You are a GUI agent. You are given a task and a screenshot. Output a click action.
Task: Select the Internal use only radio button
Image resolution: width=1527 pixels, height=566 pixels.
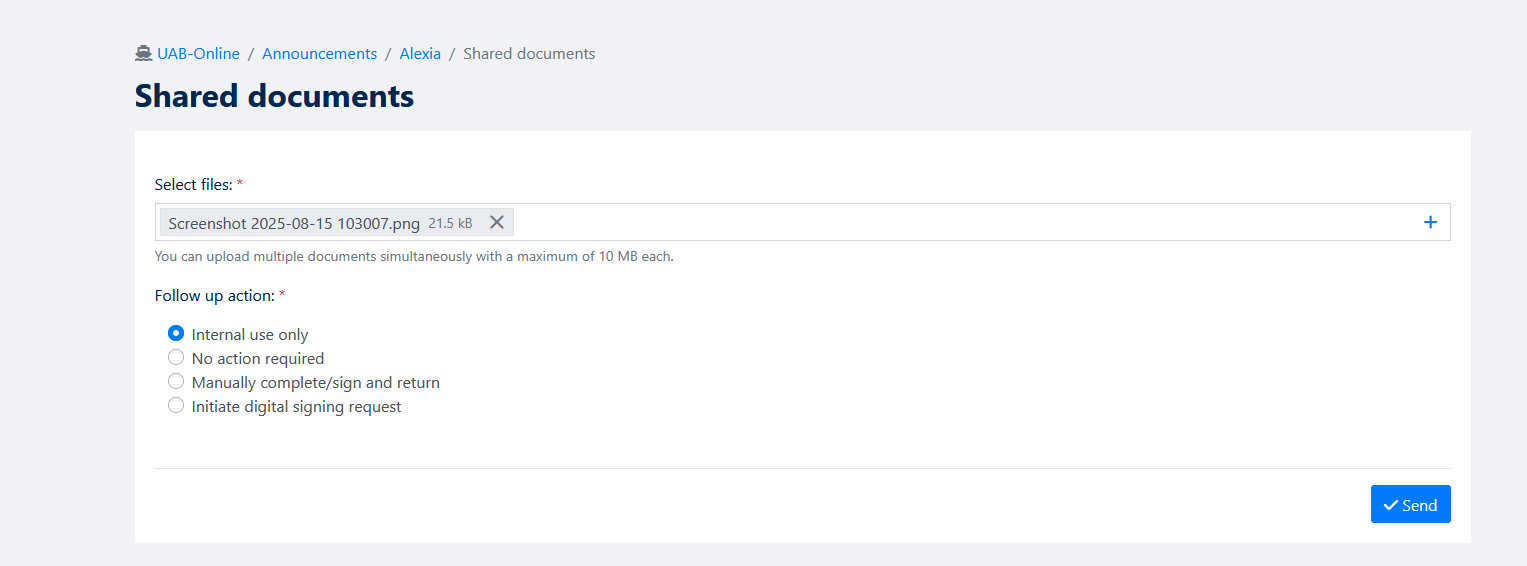176,334
